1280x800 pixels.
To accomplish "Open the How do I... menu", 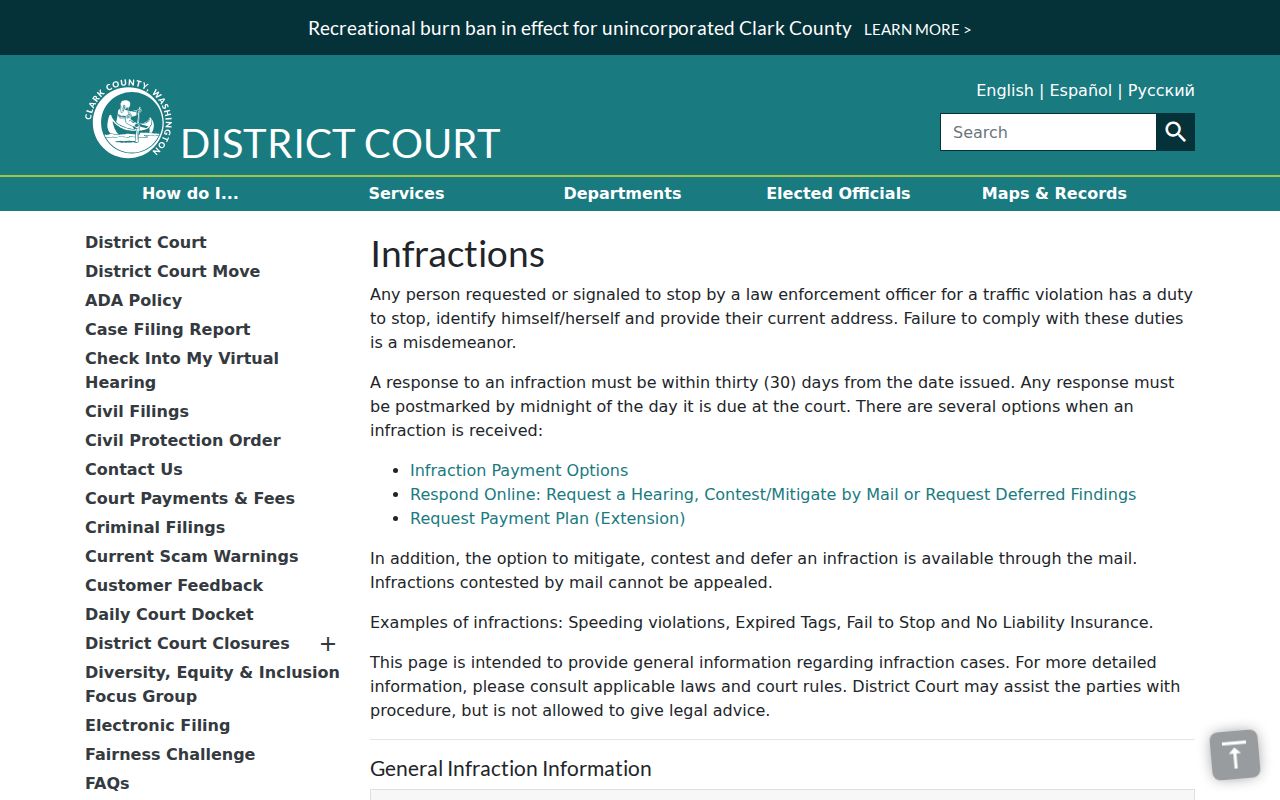I will point(190,194).
